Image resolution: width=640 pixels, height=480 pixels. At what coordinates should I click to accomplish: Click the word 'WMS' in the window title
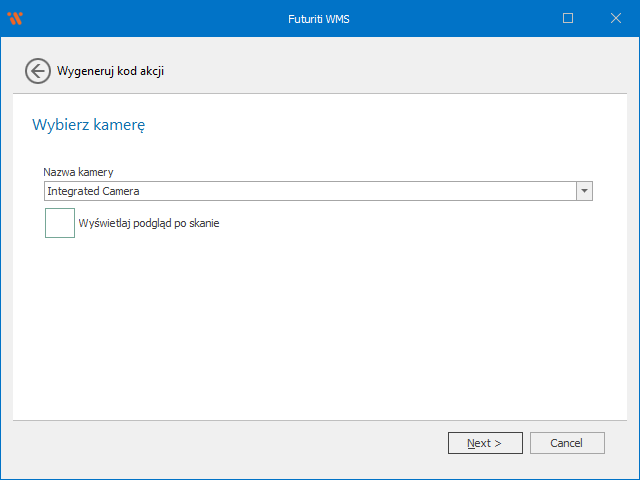point(337,18)
